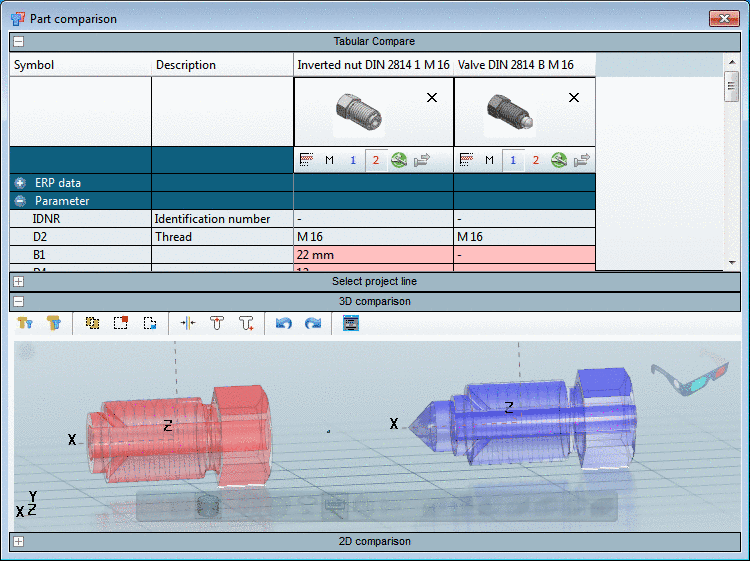Assign Valve to view 2
This screenshot has width=750, height=561.
click(536, 160)
